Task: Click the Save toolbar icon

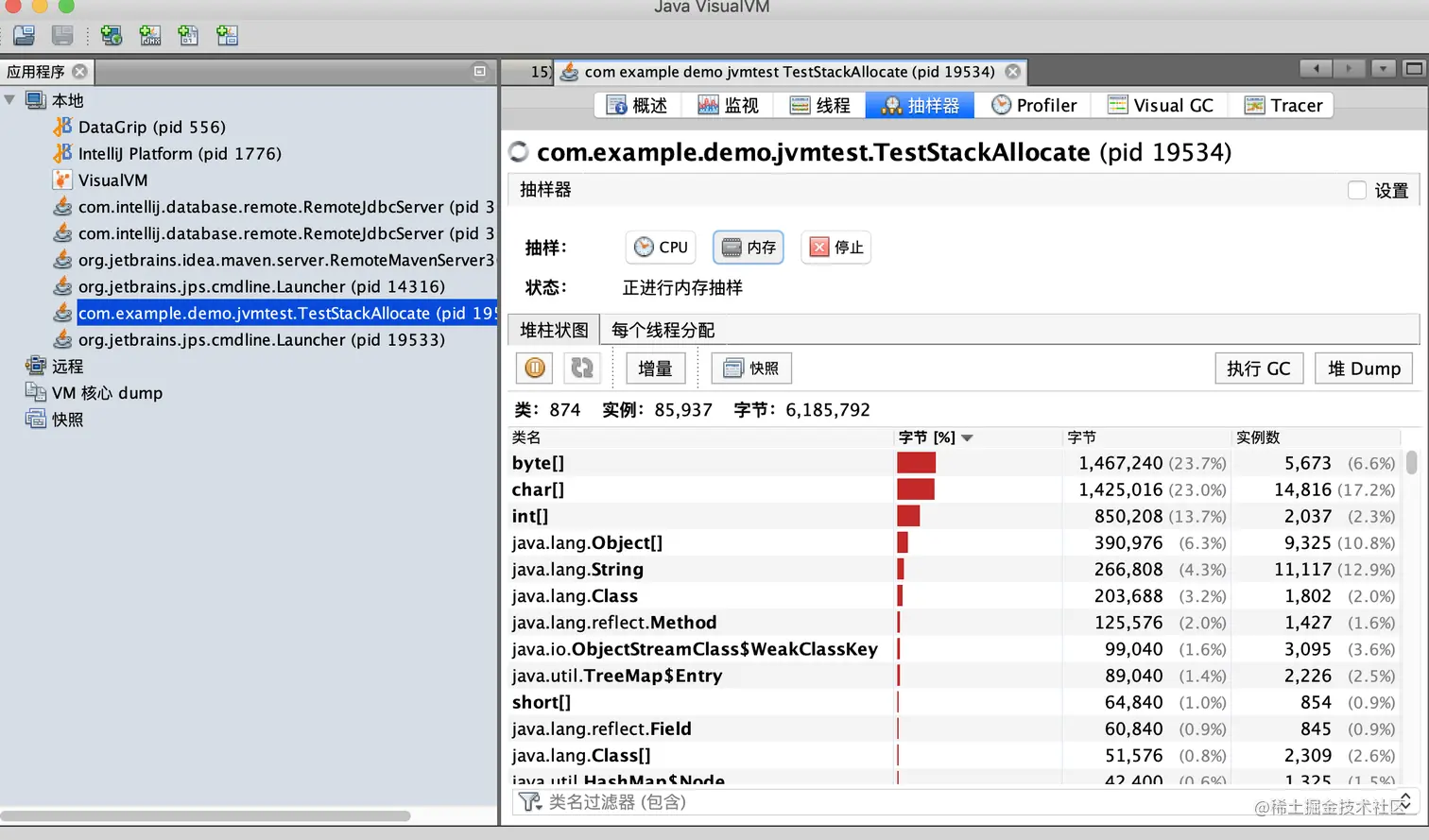Action: 62,36
